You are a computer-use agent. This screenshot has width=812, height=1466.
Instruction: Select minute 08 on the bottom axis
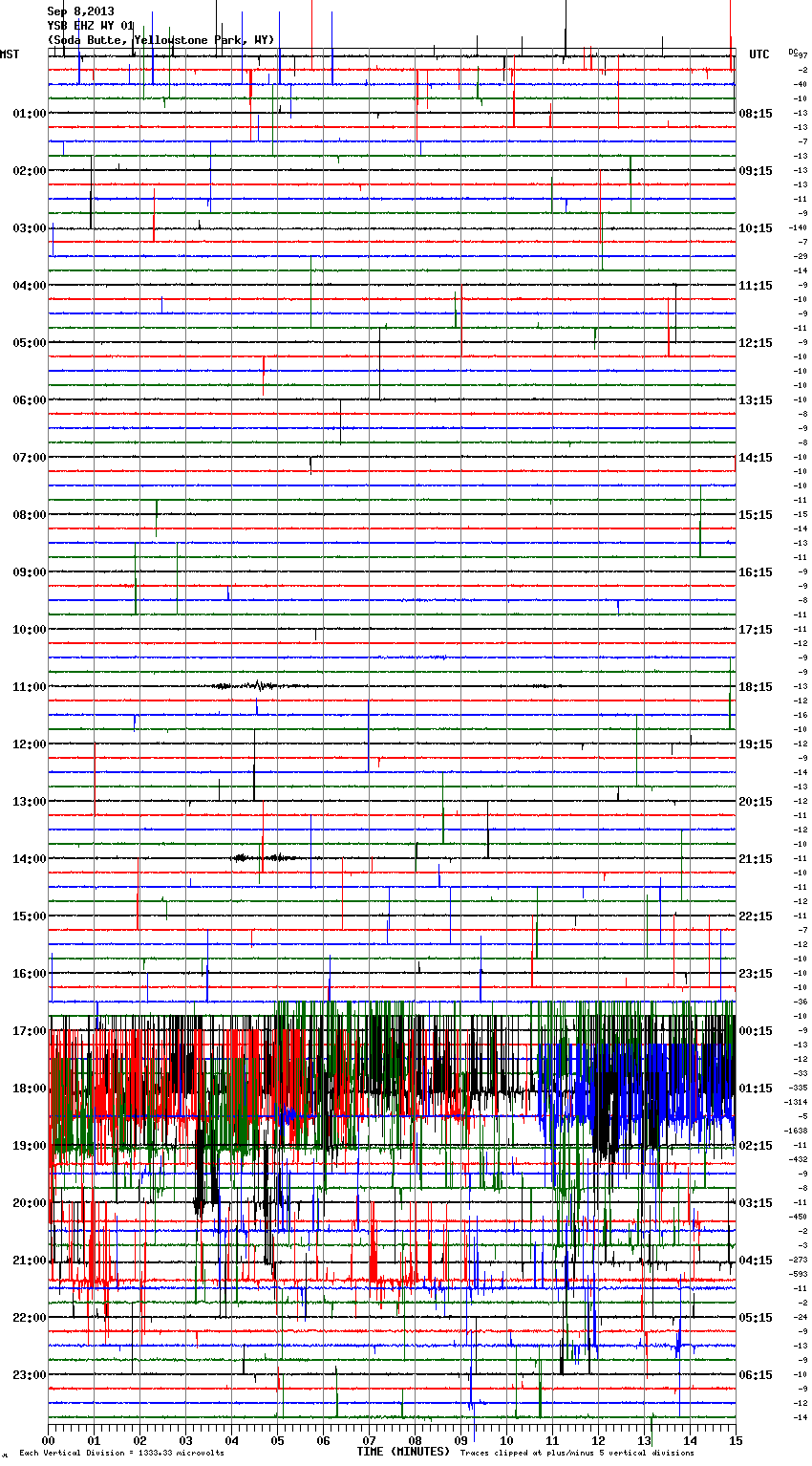click(415, 1440)
